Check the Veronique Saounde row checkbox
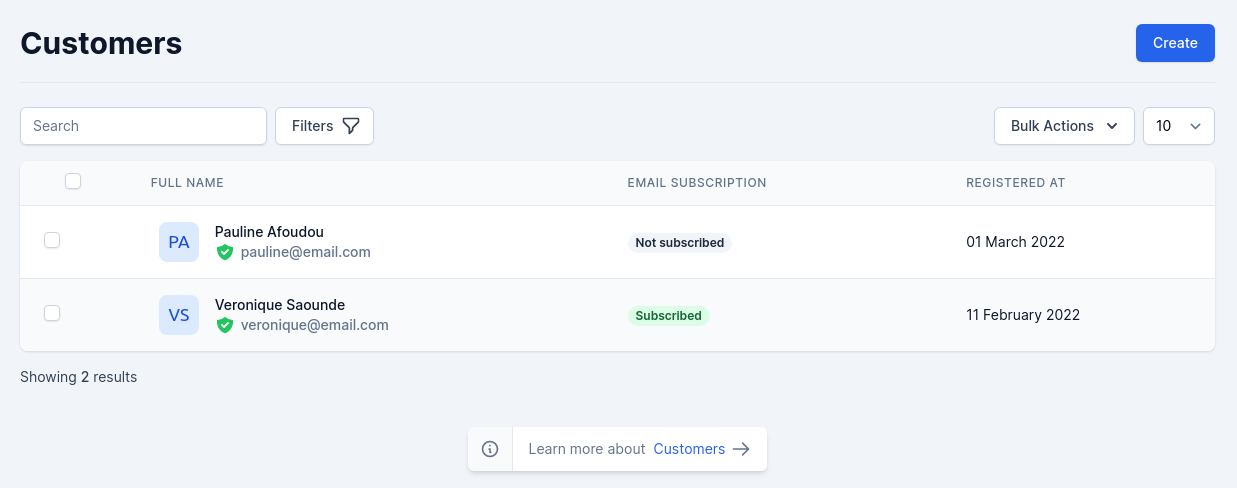 click(x=52, y=313)
